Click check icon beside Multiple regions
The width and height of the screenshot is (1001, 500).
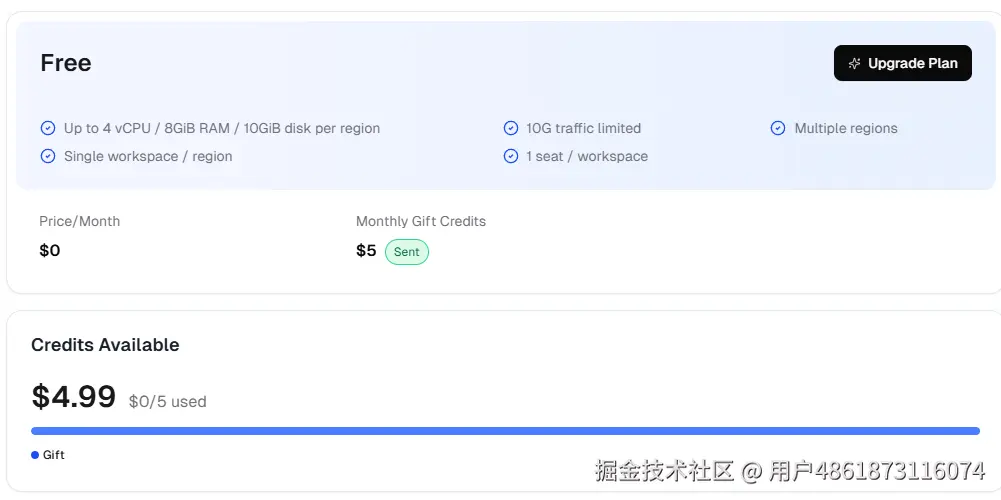(x=778, y=128)
